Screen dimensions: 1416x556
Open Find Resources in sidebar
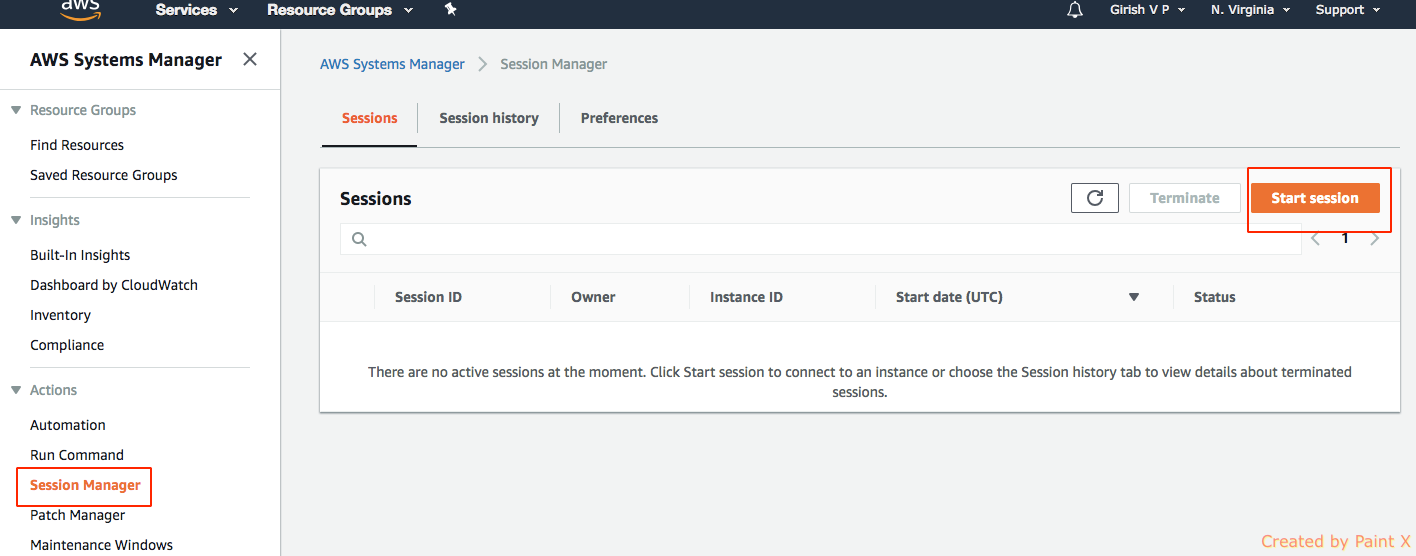tap(77, 145)
